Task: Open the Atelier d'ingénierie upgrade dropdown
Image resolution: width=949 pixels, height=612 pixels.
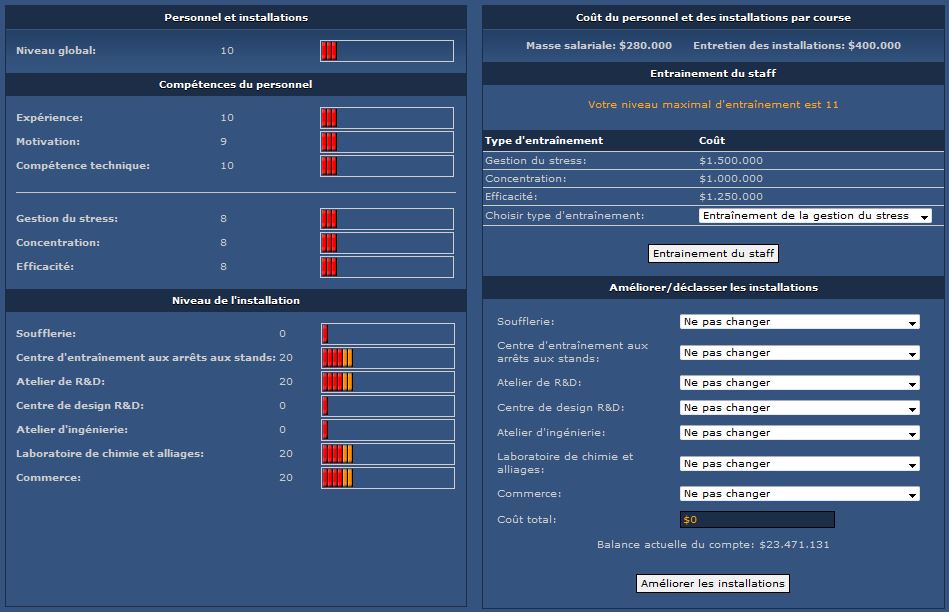Action: pos(800,433)
